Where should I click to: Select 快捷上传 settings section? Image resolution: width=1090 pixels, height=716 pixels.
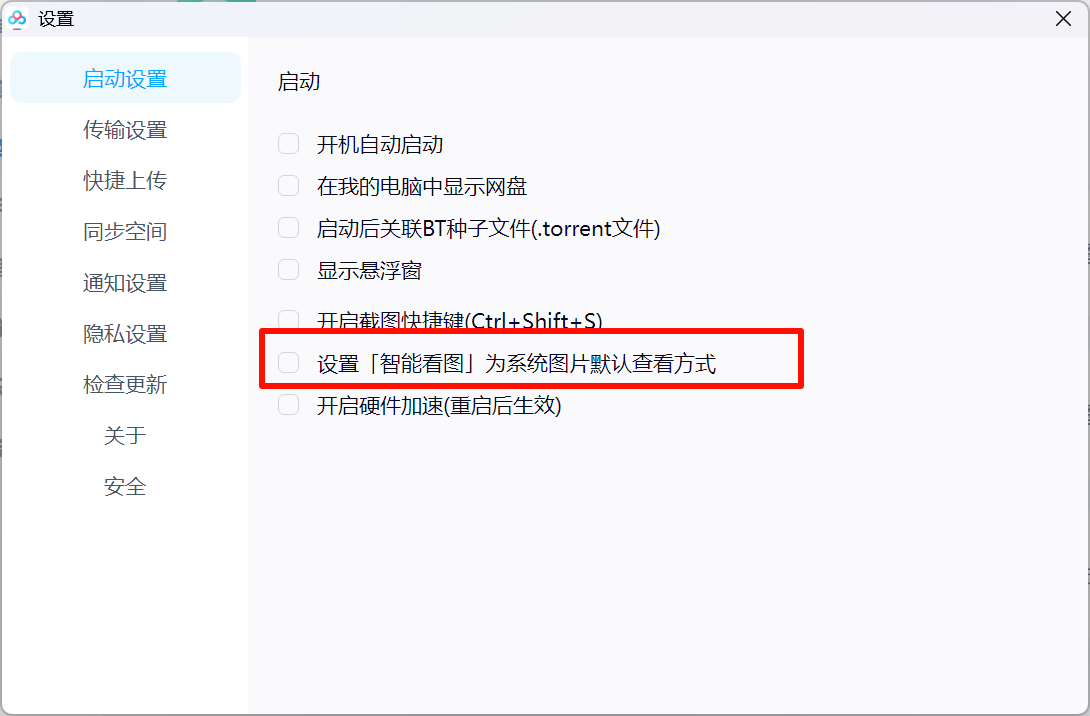[125, 180]
